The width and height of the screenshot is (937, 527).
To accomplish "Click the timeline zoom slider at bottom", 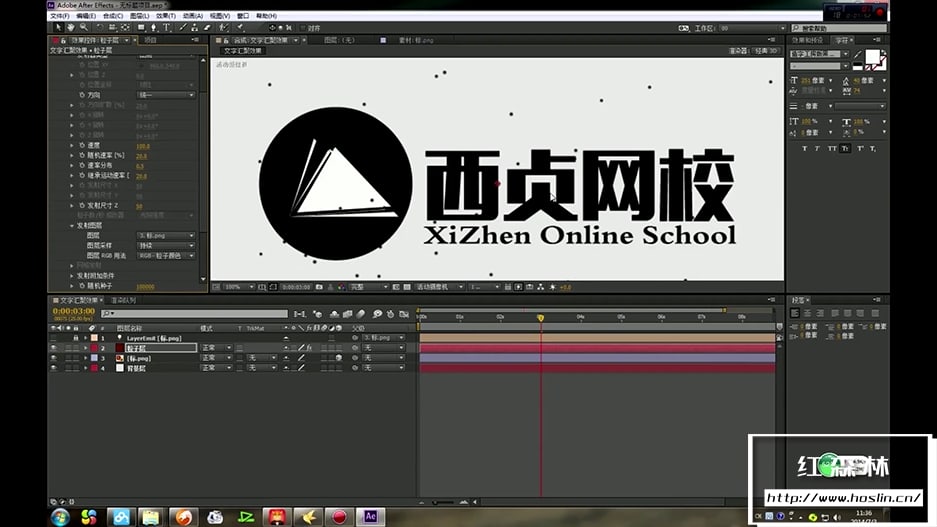I will point(443,503).
